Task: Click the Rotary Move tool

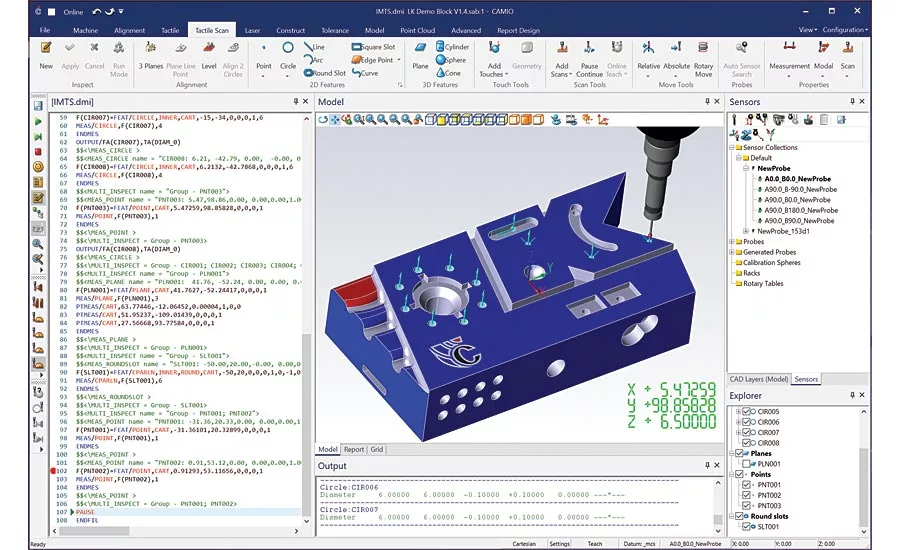Action: [703, 59]
